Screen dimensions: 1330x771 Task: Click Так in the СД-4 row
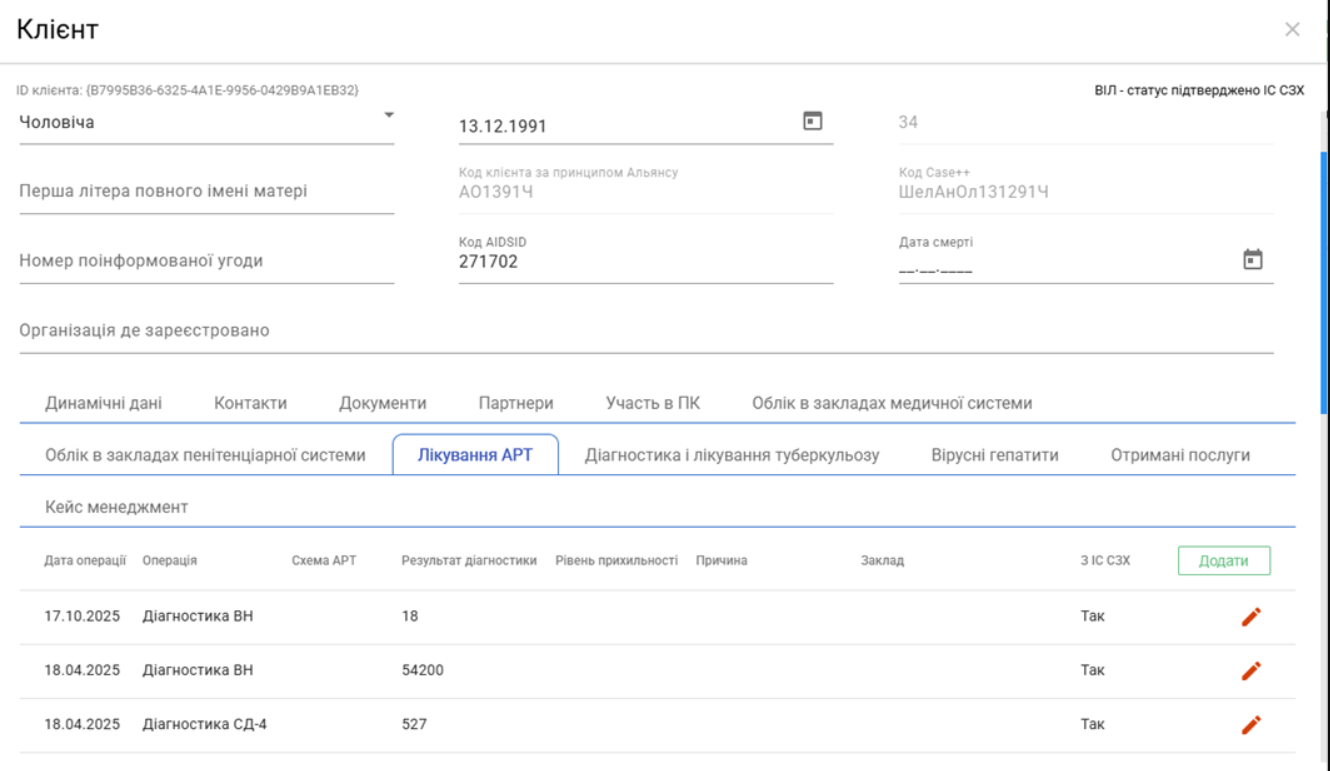(1092, 724)
